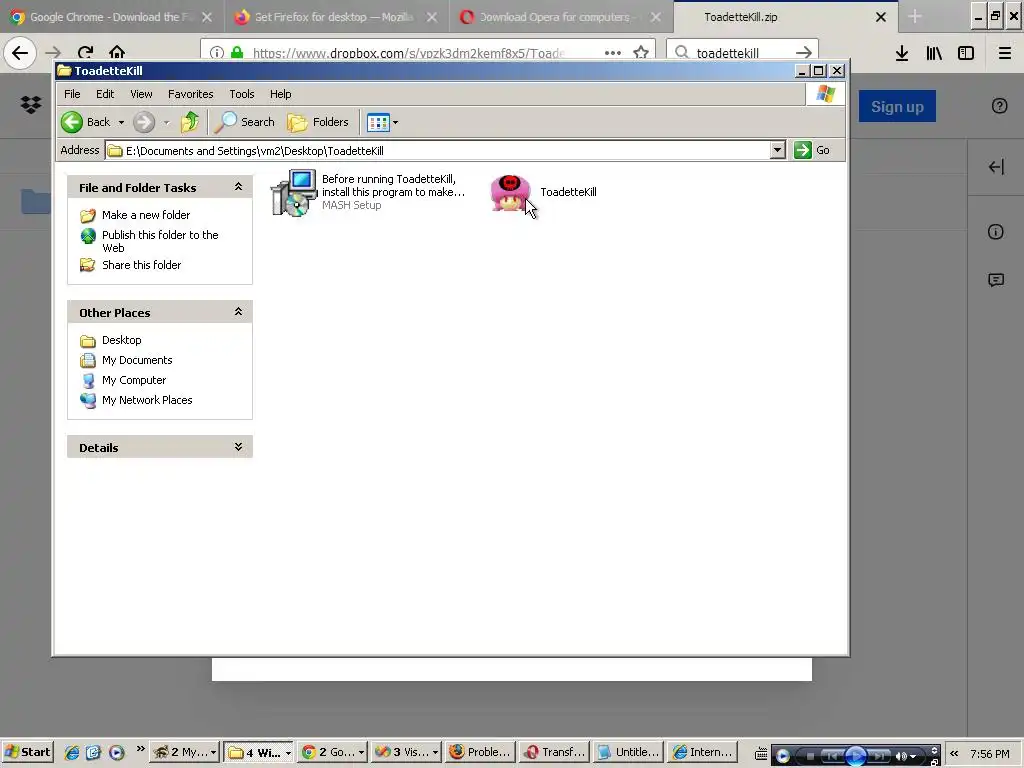
Task: Open the media player volume dropdown
Action: pos(913,757)
